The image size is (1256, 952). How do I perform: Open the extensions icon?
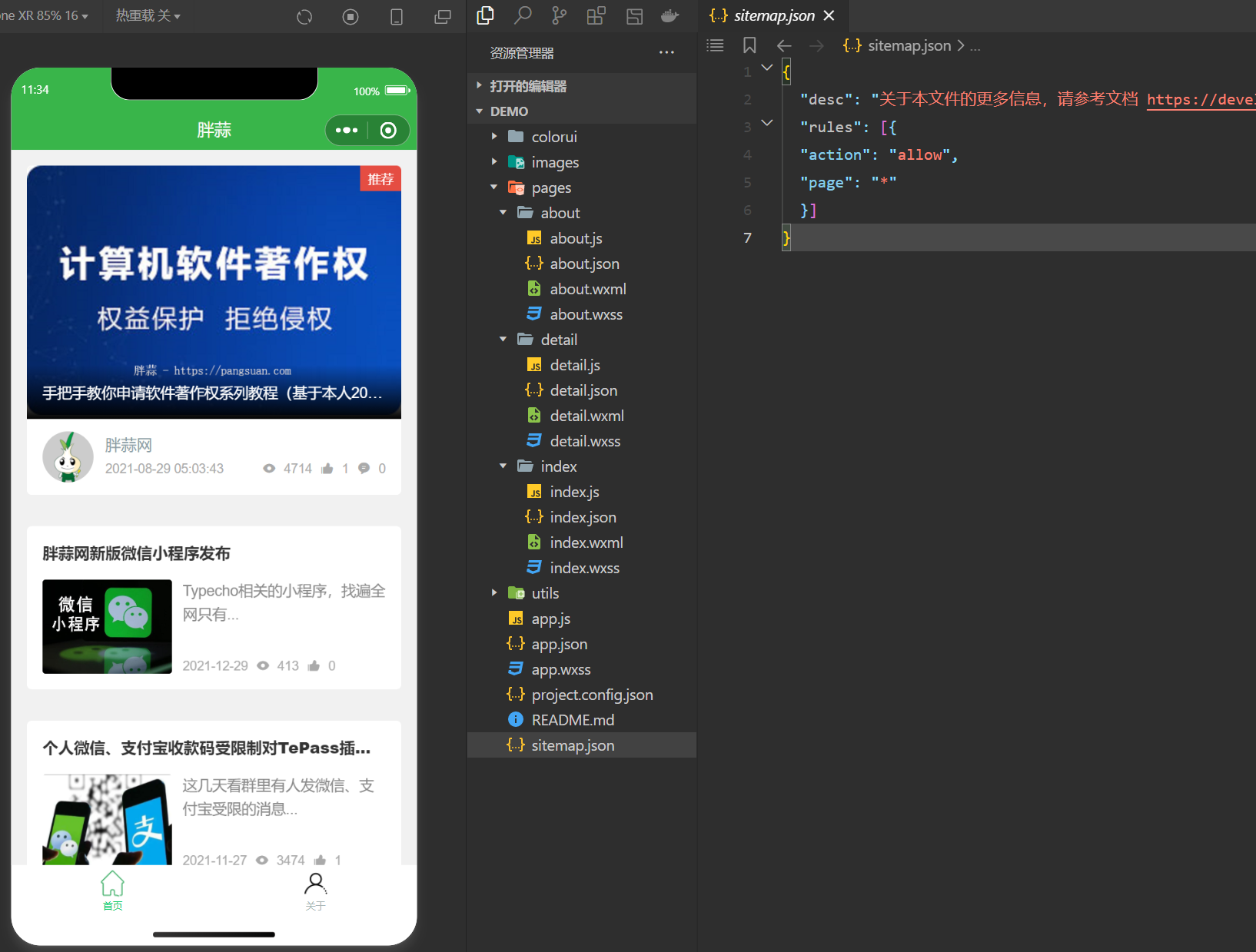pos(596,15)
